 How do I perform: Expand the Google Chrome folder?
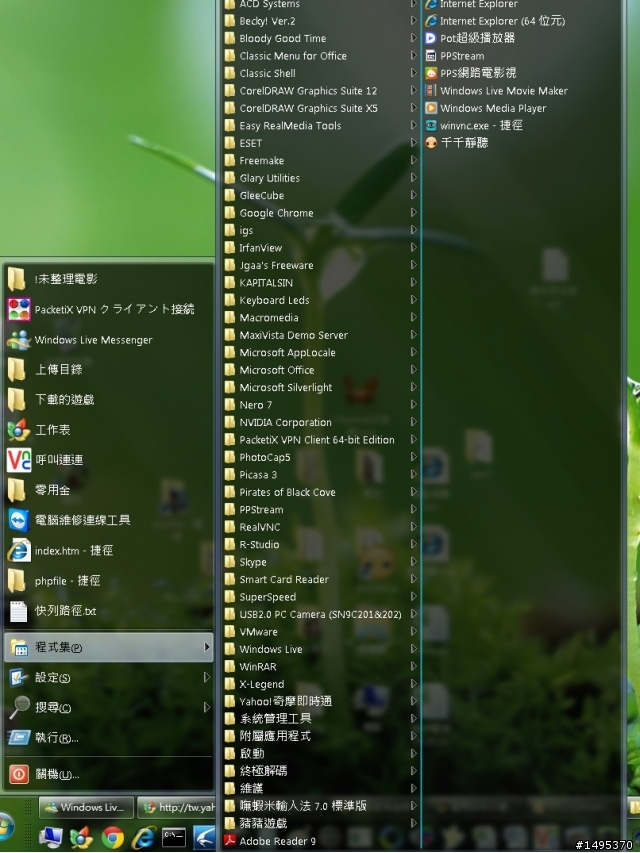coord(321,213)
